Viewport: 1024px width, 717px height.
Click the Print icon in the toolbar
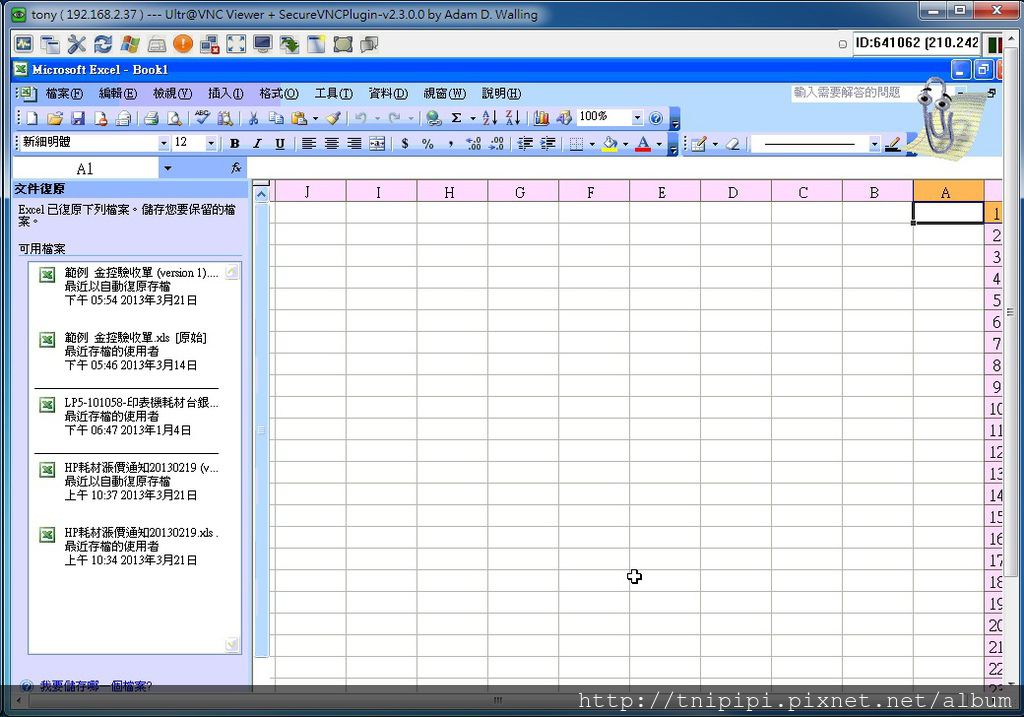(152, 118)
